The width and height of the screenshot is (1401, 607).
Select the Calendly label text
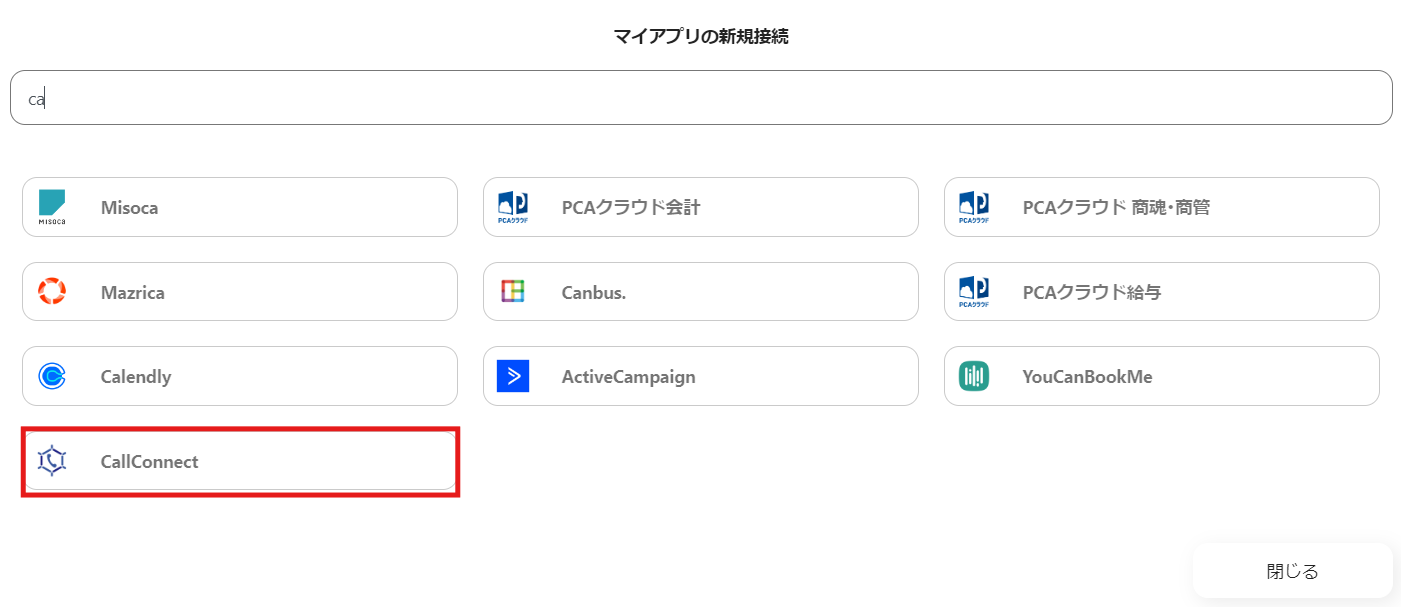136,377
